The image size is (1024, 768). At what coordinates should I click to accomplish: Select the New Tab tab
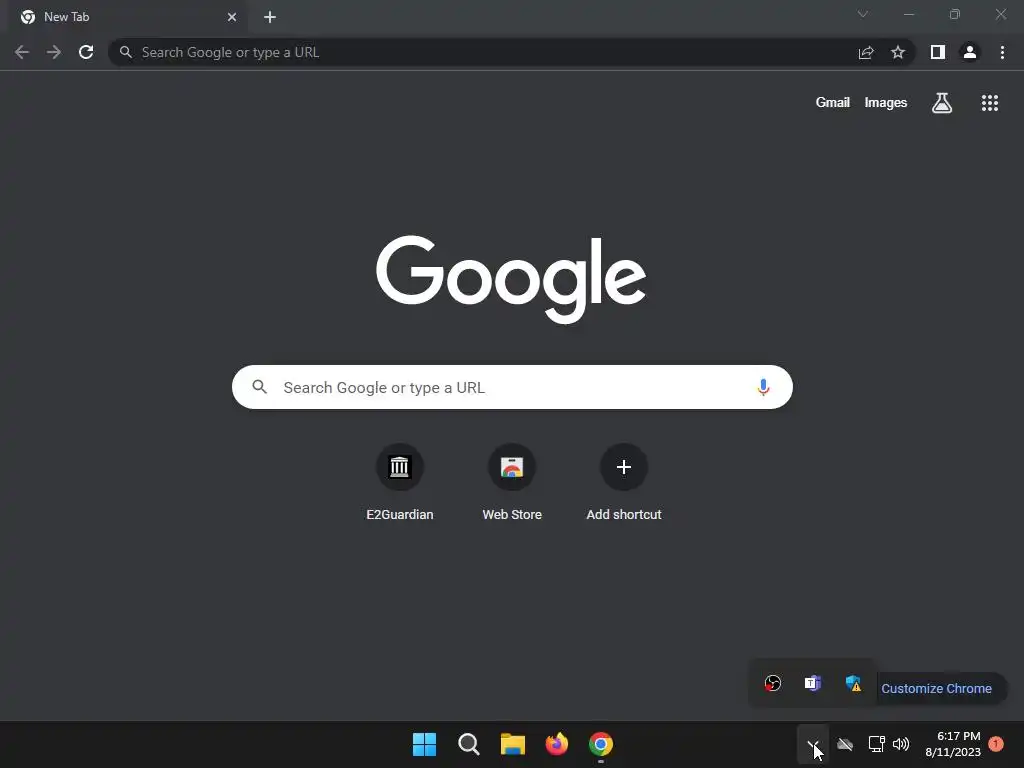[127, 17]
